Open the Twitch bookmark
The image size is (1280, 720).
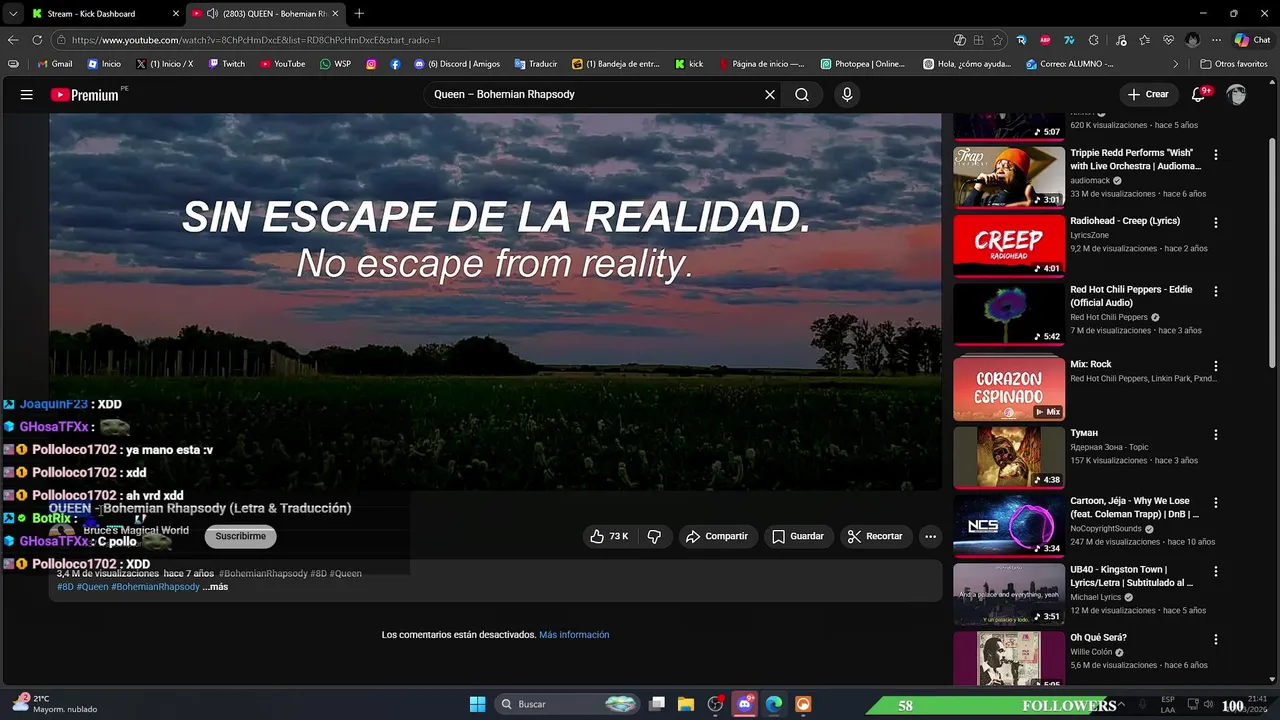226,64
